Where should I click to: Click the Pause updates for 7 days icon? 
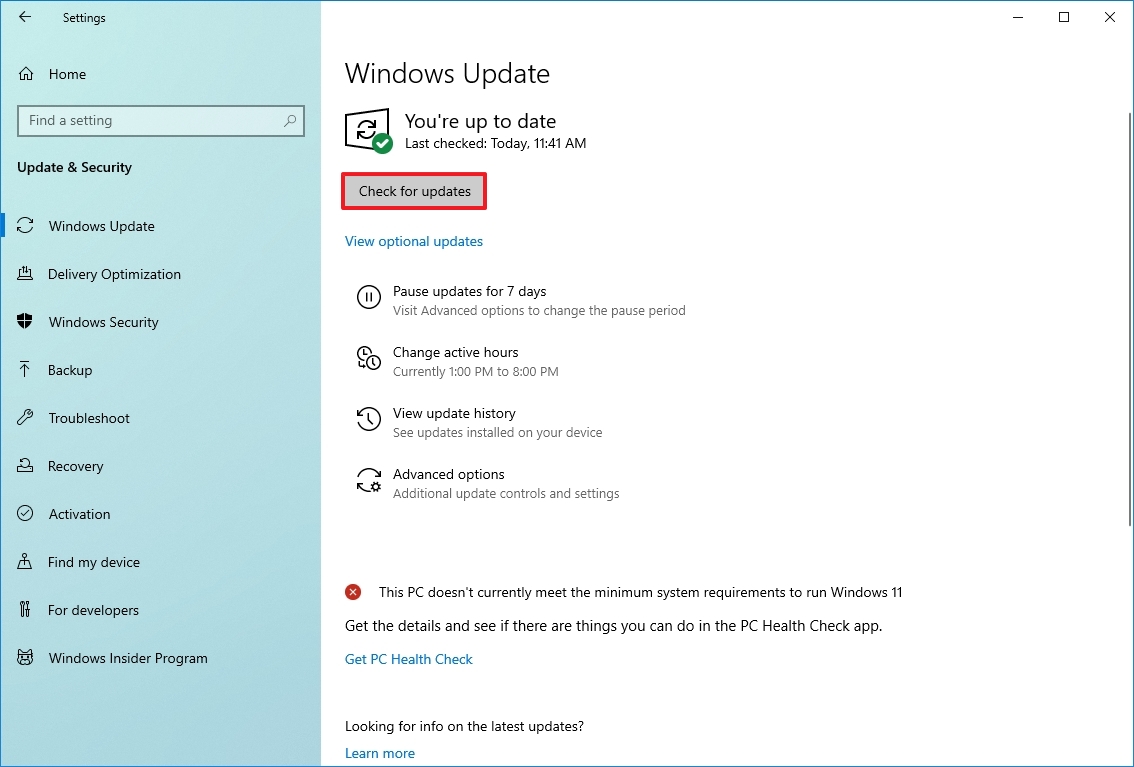369,296
